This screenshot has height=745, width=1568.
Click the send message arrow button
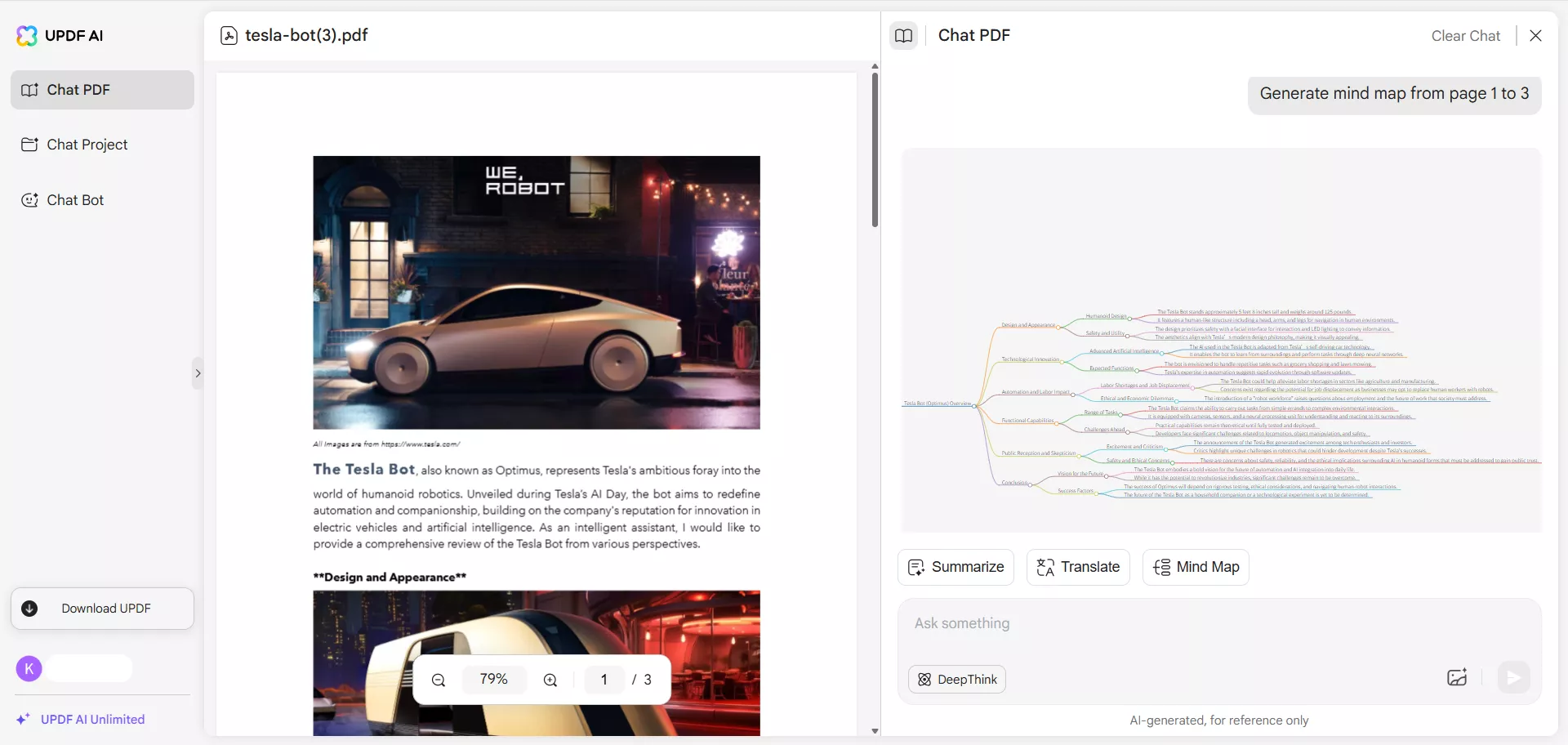click(1513, 678)
